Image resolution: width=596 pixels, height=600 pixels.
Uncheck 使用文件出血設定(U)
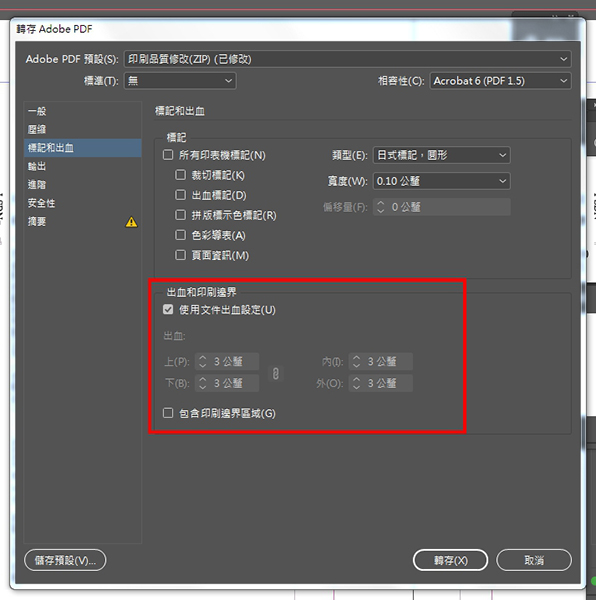(168, 309)
